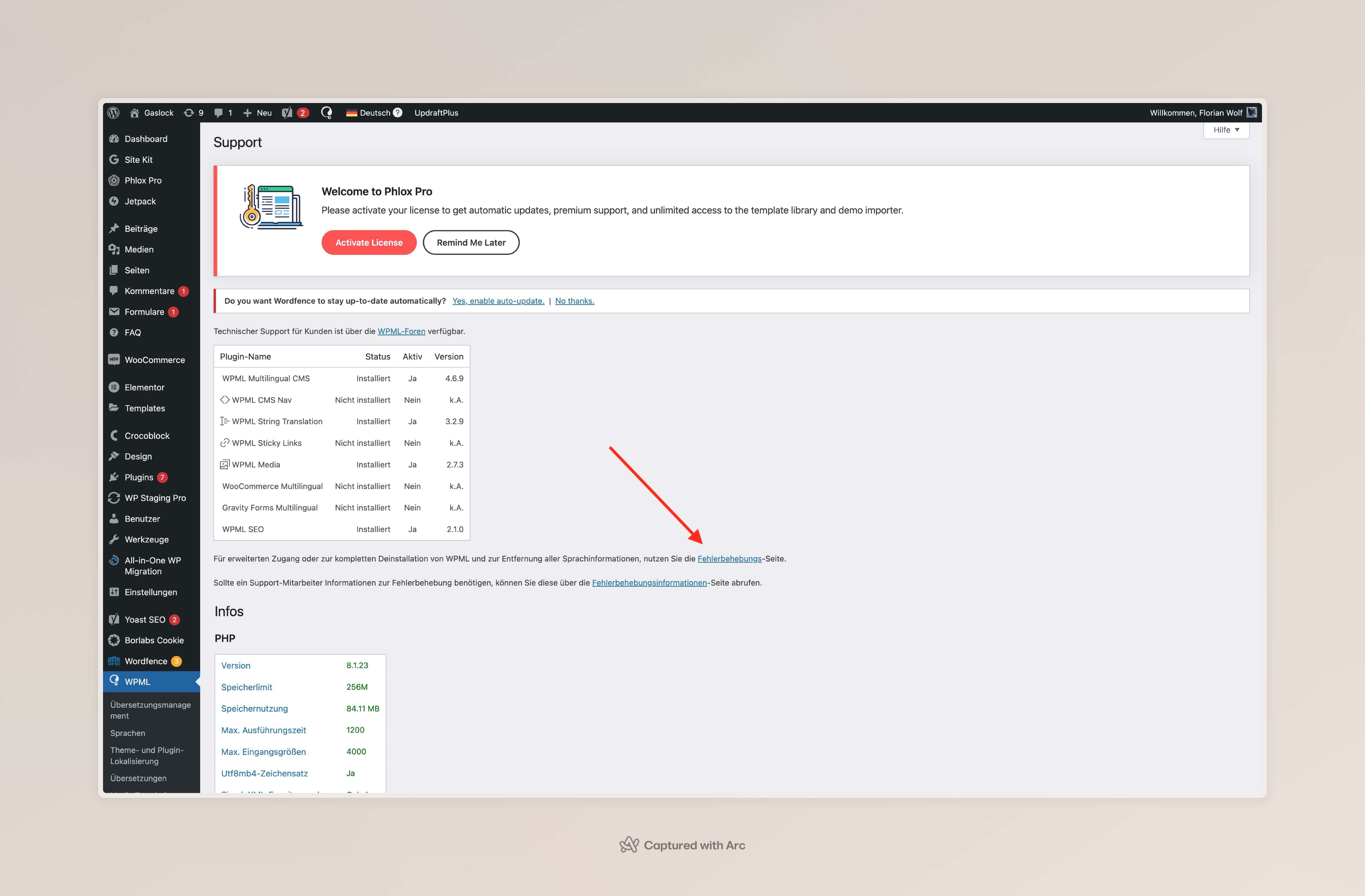
Task: Click the Seiten pages icon
Action: pyautogui.click(x=114, y=270)
